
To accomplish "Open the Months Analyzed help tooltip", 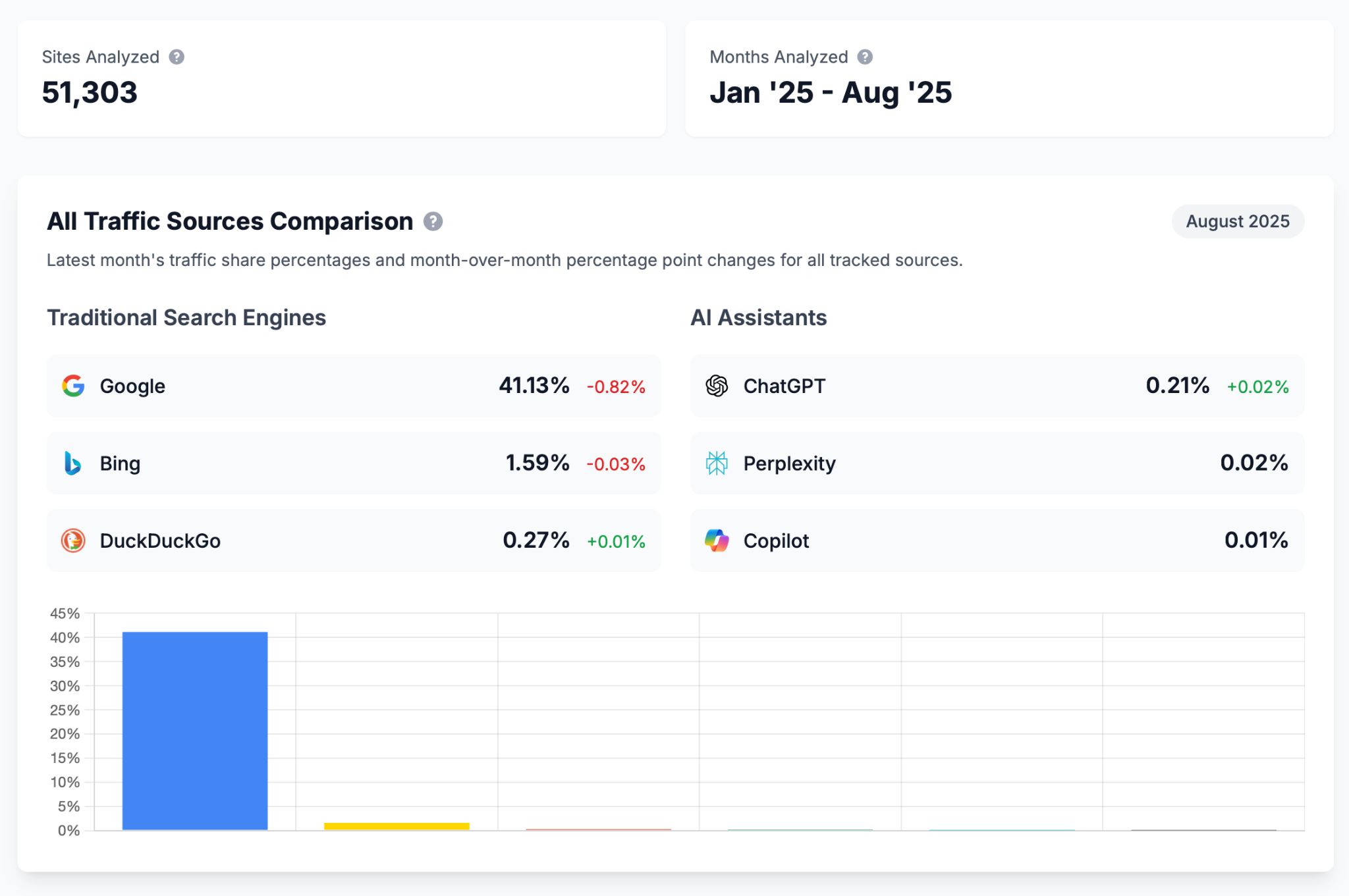I will [x=865, y=57].
